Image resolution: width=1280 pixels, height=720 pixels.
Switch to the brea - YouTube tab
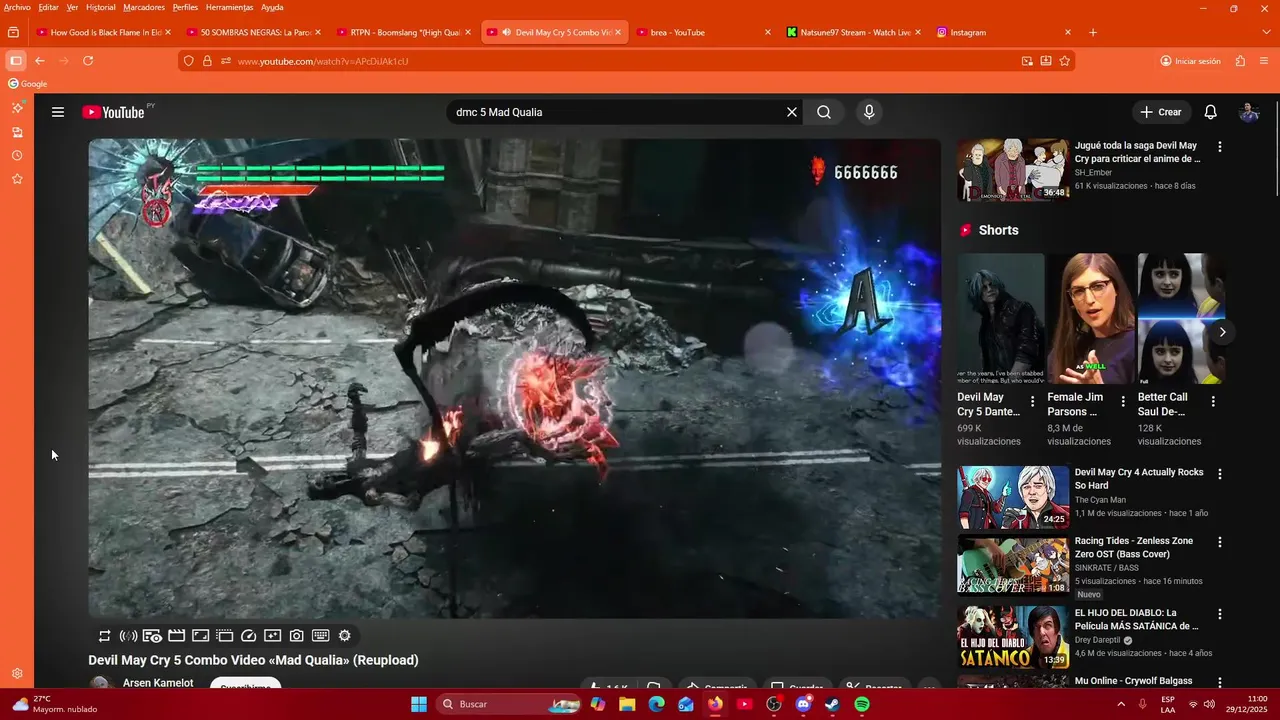point(704,32)
